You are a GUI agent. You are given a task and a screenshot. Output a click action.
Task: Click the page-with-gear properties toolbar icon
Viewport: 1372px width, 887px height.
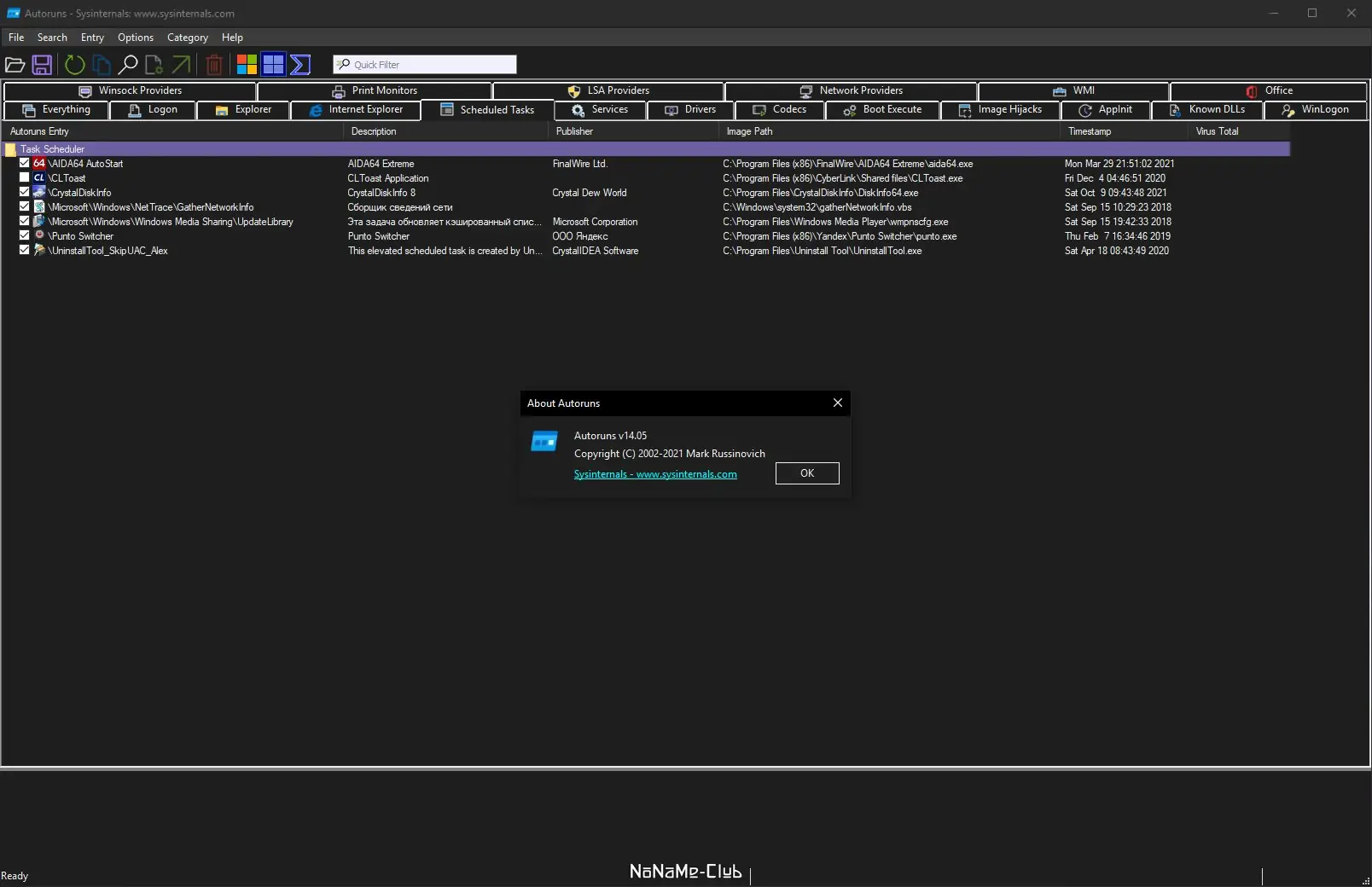click(x=154, y=65)
